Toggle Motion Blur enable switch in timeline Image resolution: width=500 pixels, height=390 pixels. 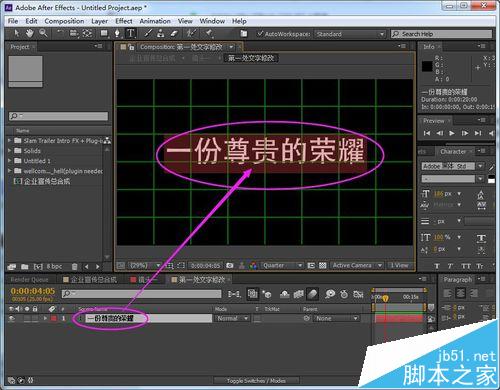[x=312, y=294]
